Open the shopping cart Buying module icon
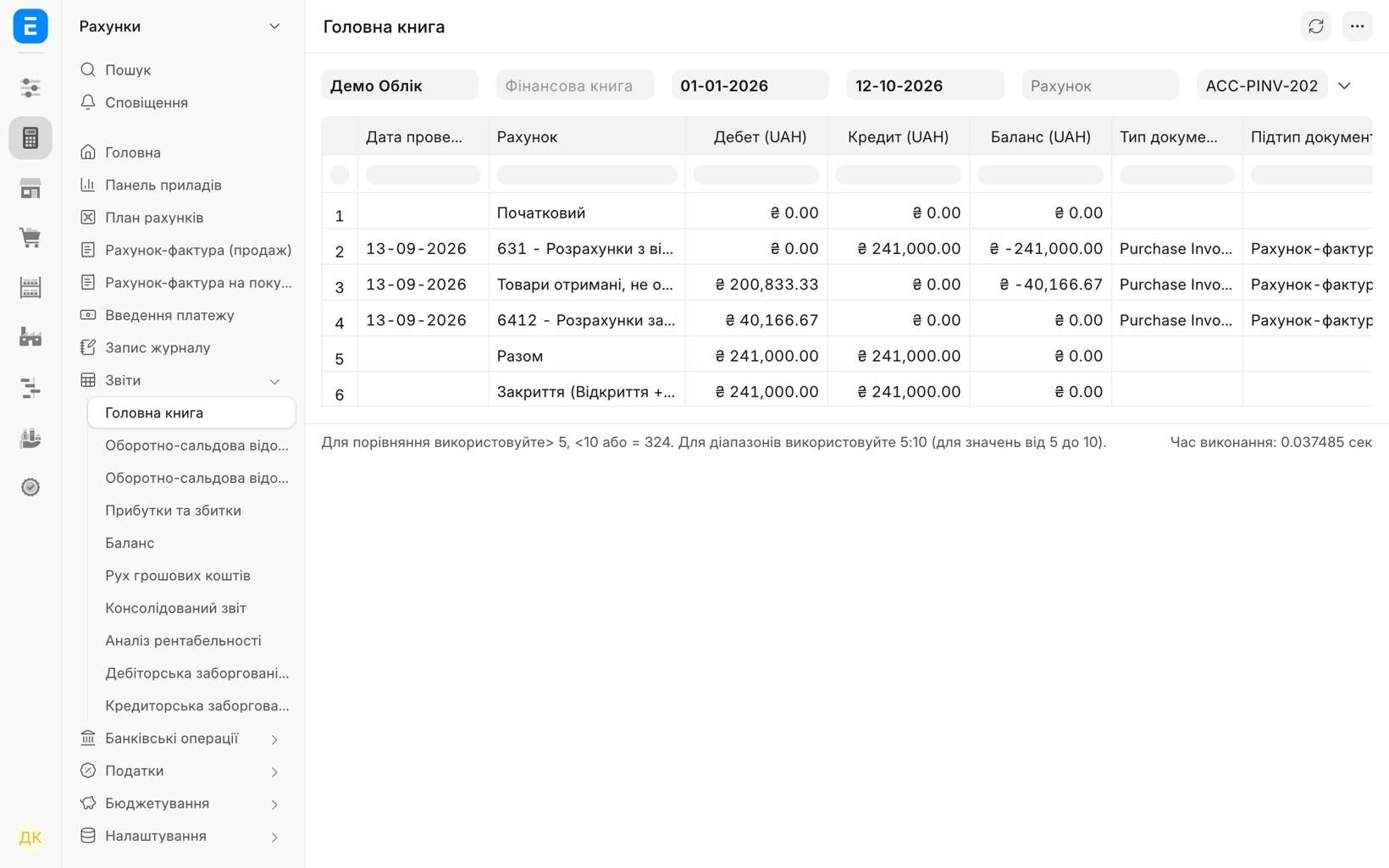The image size is (1389, 868). (x=30, y=238)
